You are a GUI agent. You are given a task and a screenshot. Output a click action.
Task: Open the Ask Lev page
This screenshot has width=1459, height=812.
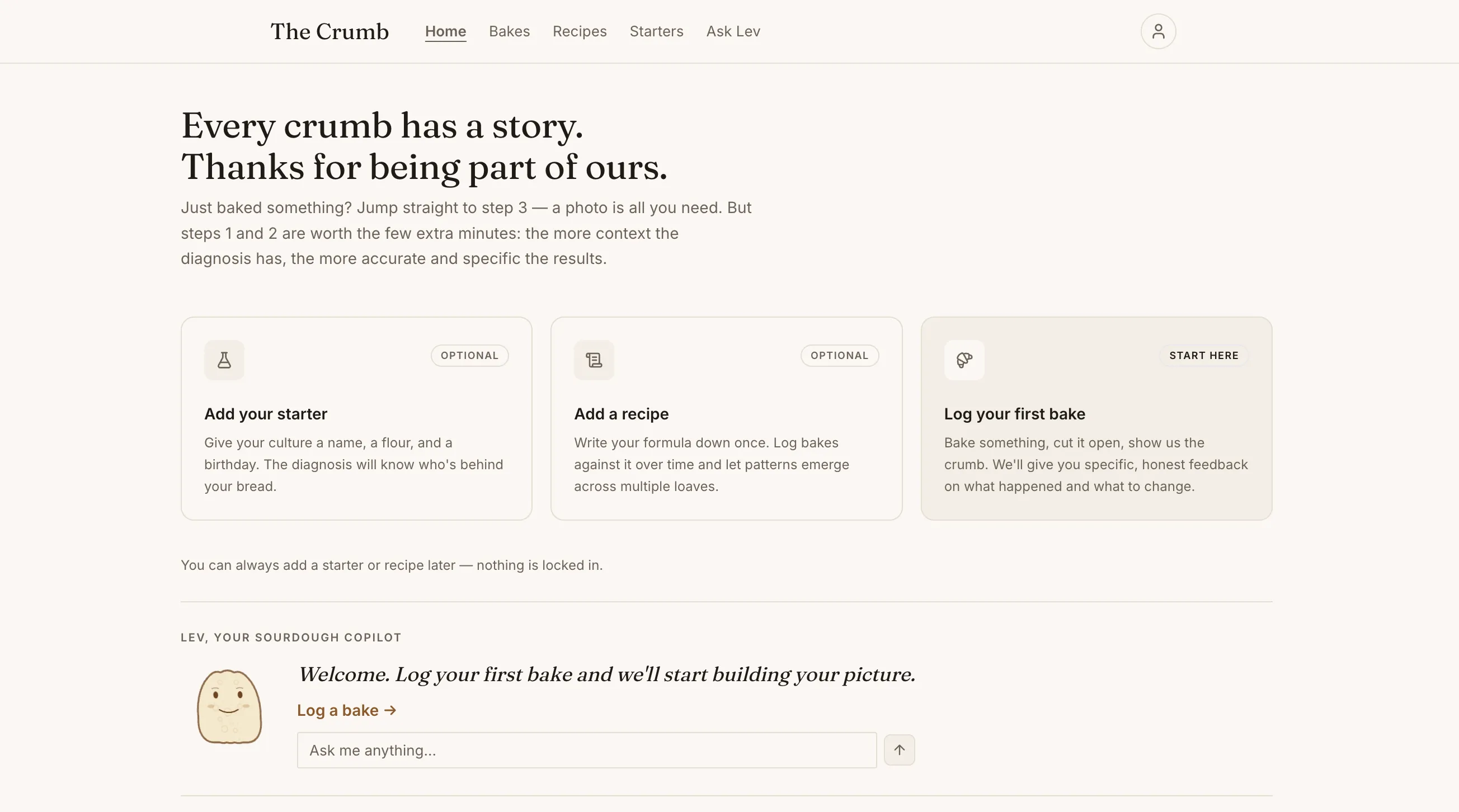[x=733, y=31]
